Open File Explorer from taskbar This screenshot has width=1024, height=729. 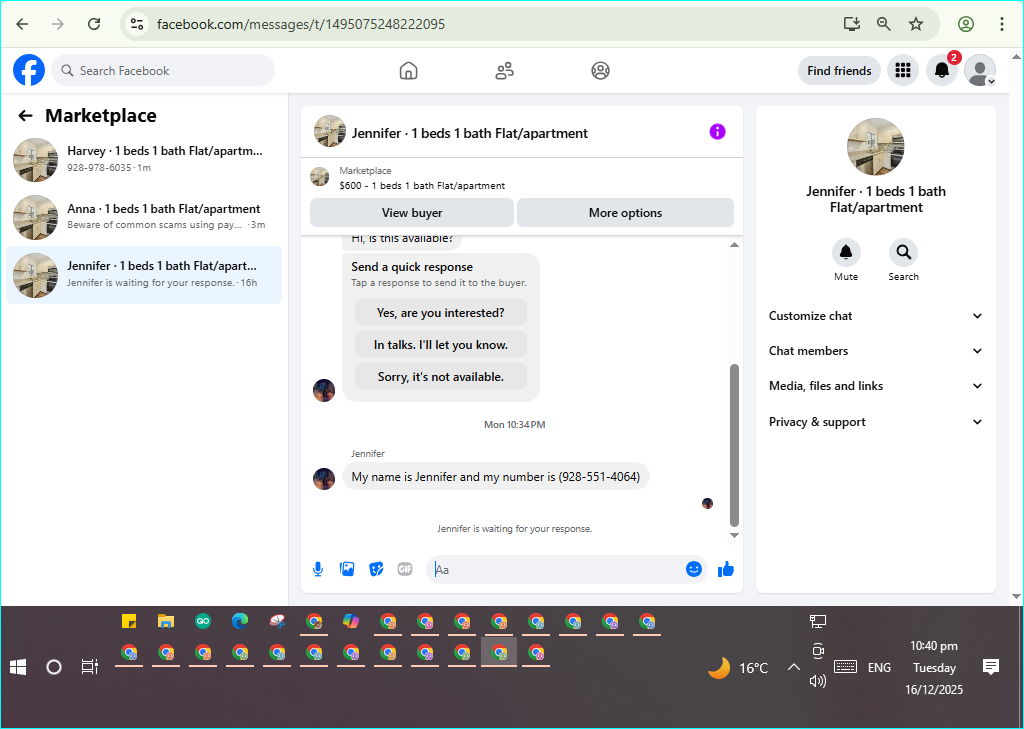pos(166,621)
